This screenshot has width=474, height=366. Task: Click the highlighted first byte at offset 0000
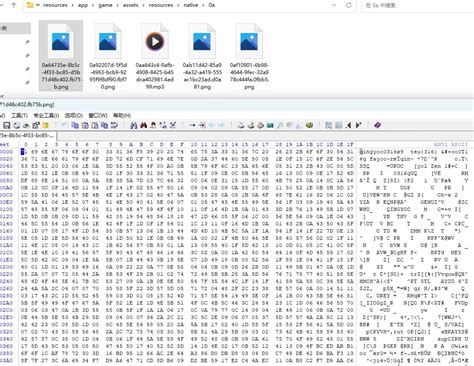pos(23,152)
